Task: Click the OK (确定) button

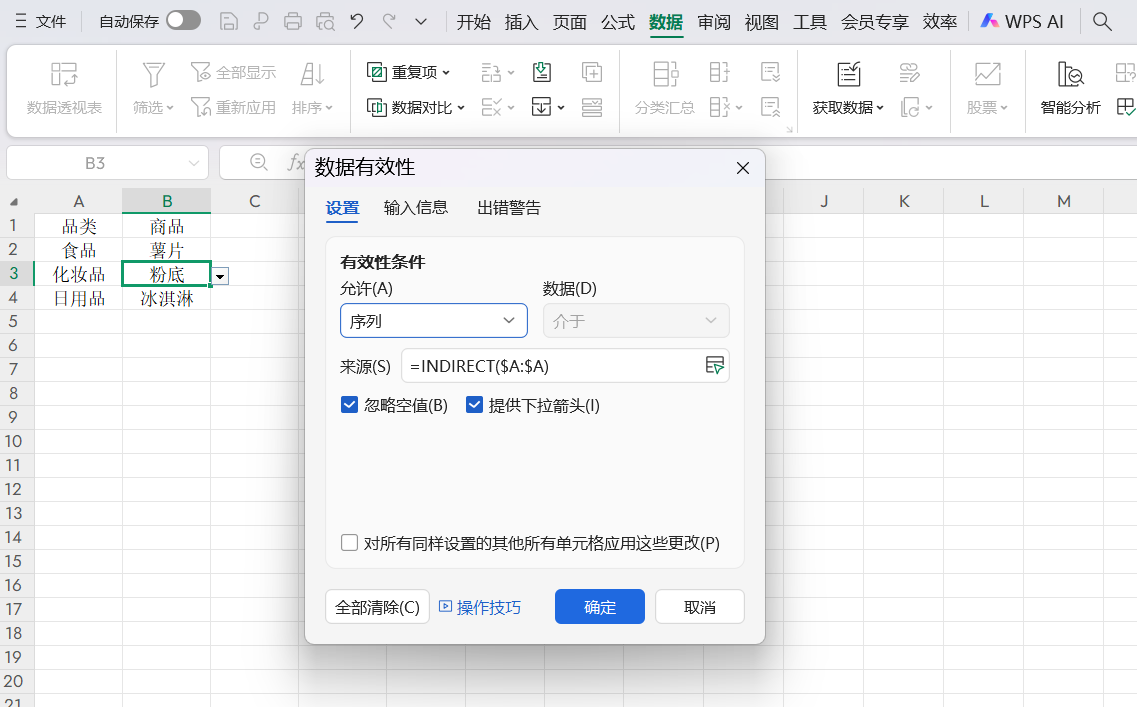Action: (599, 607)
